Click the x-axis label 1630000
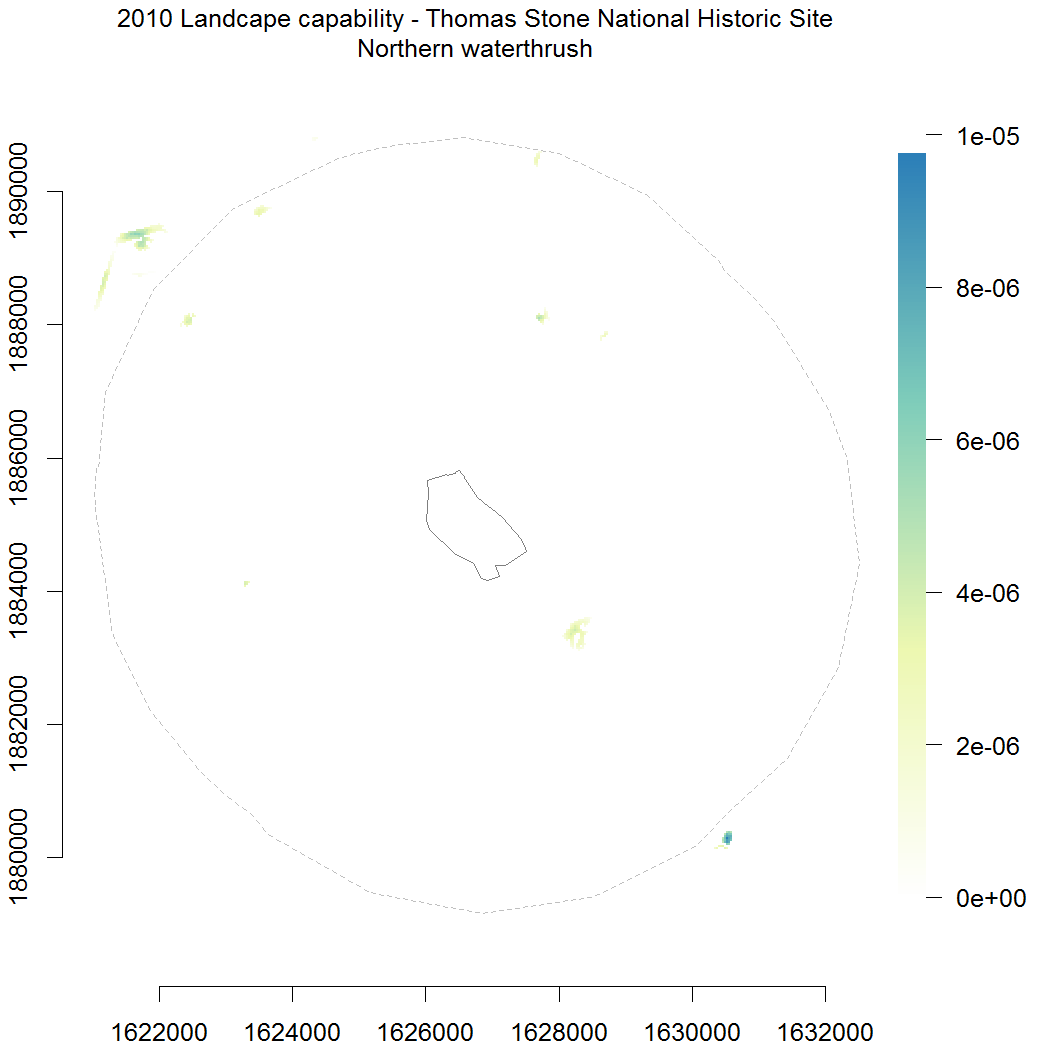This screenshot has height=1050, width=1050. [x=692, y=1032]
